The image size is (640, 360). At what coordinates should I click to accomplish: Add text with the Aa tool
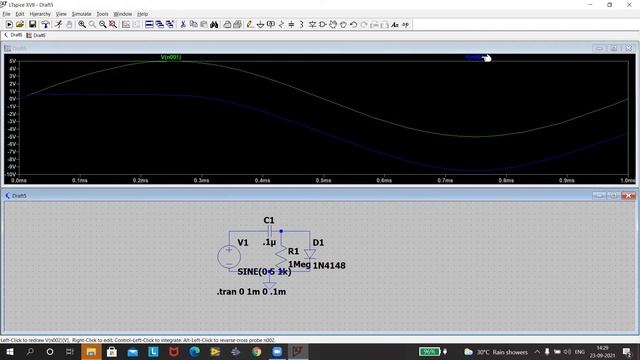tap(395, 24)
